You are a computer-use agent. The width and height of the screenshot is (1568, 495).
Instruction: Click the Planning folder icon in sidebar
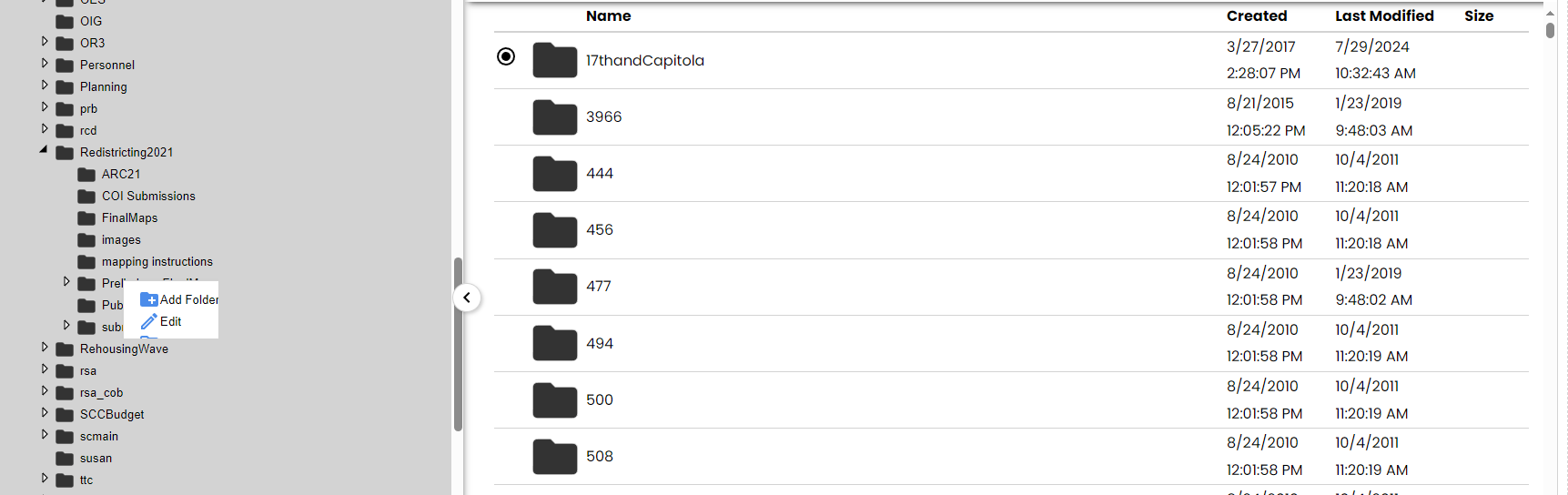click(65, 86)
